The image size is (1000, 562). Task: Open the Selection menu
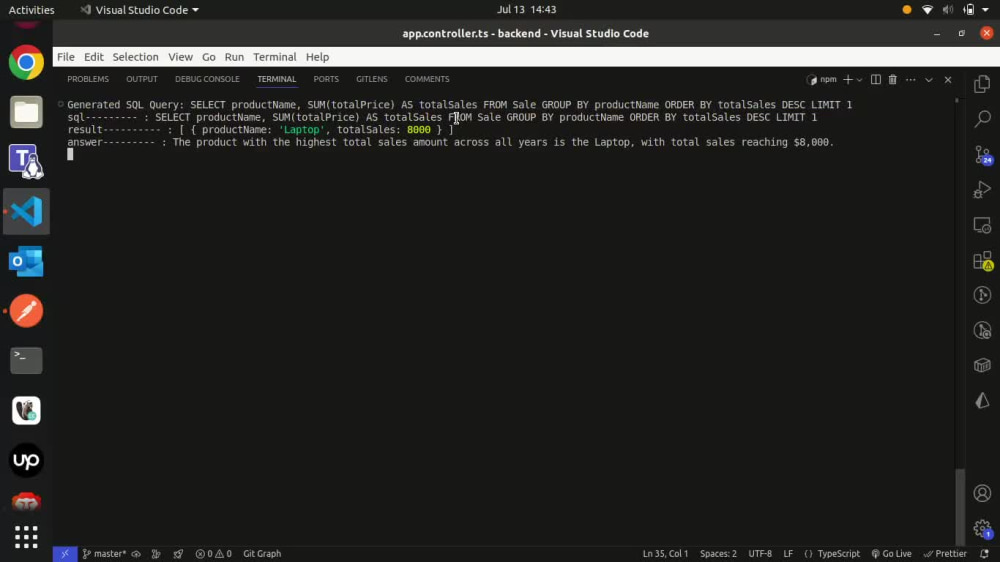135,57
